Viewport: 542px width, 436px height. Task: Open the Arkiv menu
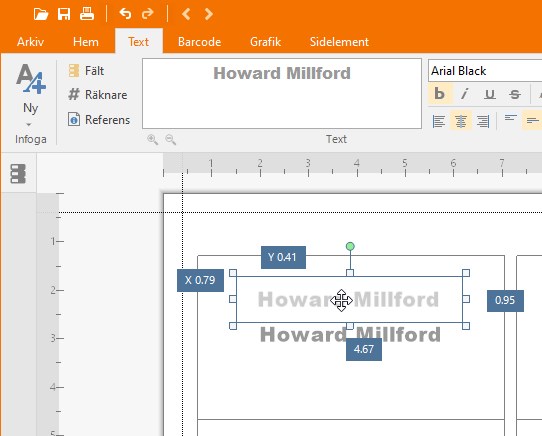tap(30, 42)
